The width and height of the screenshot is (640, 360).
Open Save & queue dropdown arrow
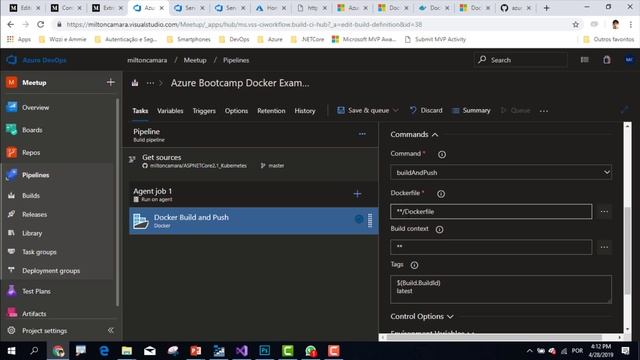click(x=396, y=110)
